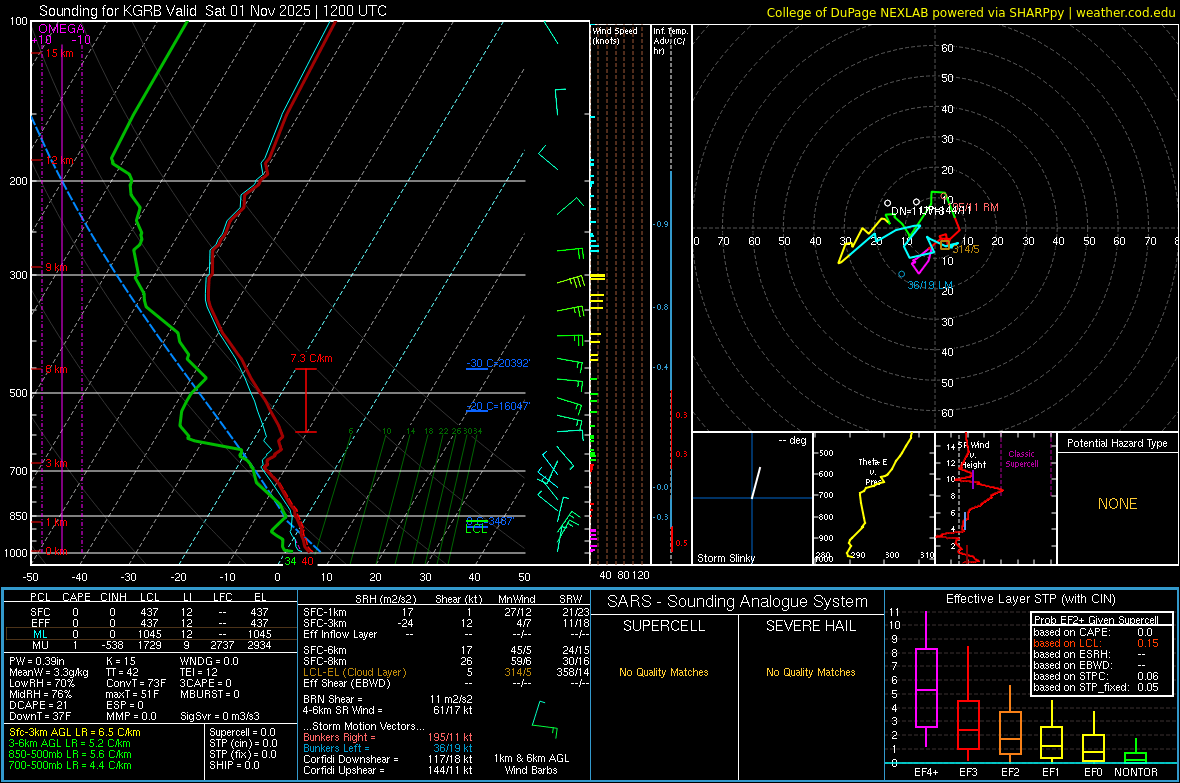Click the '1km & 6km AGL Wind Barbs' caption
1180x783 pixels.
tap(531, 764)
